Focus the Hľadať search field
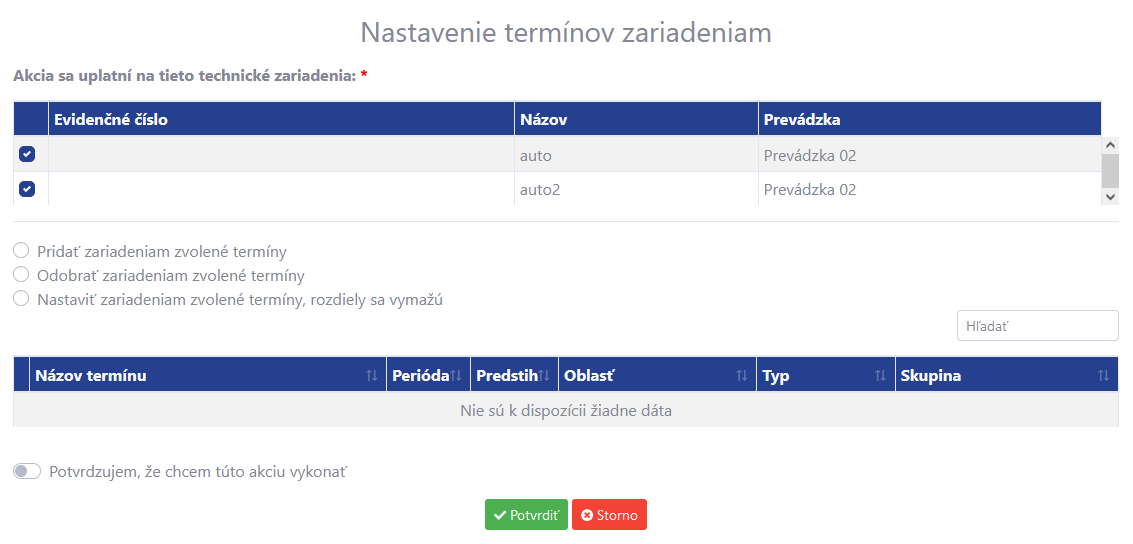 1037,325
